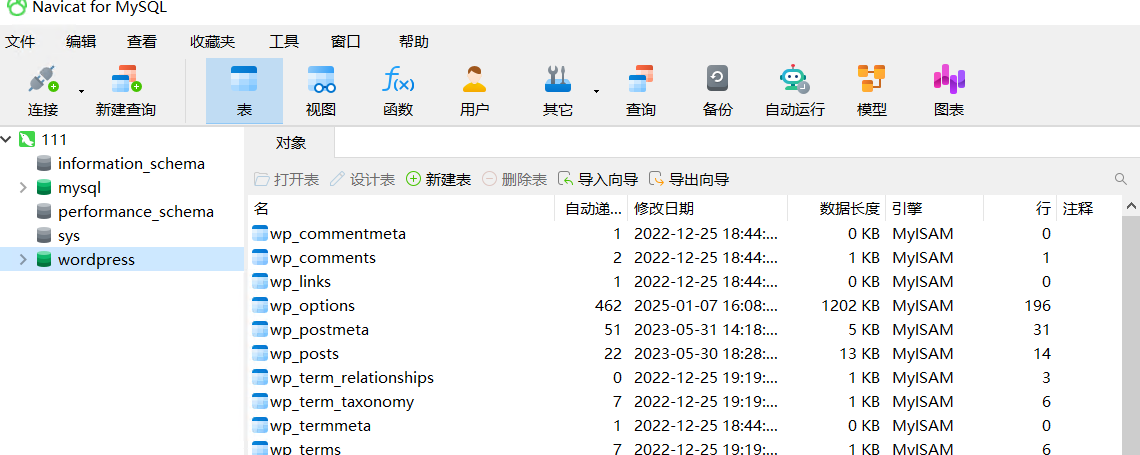Click the scroll-up arrow of the table list scrollbar
The image size is (1140, 455).
pyautogui.click(x=1131, y=208)
